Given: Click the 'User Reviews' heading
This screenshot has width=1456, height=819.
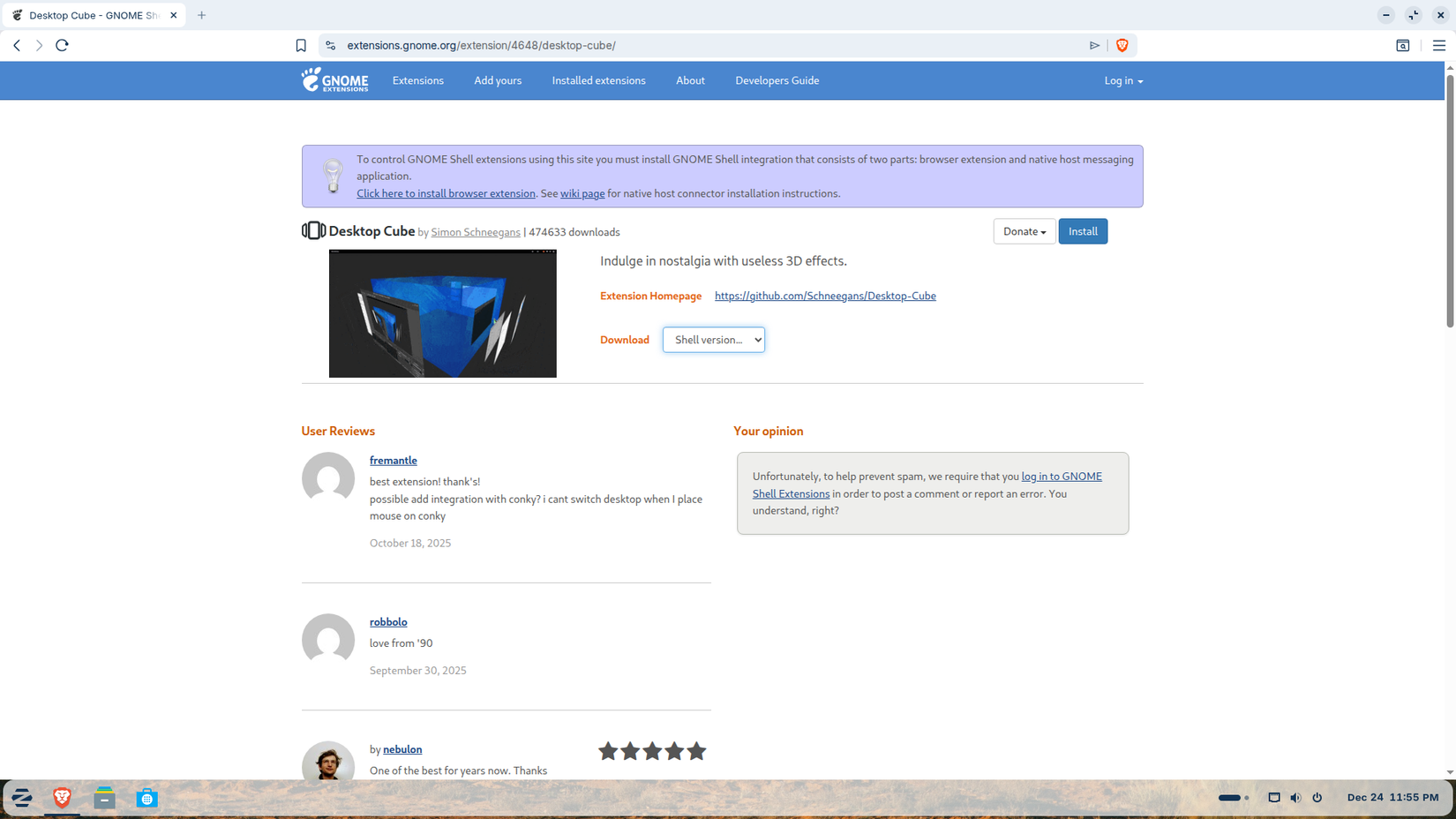Looking at the screenshot, I should [x=338, y=431].
